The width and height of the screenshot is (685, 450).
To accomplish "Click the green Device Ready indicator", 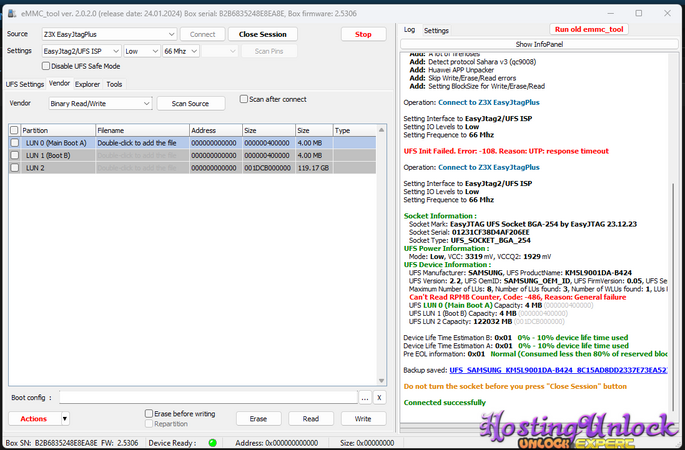I will (212, 442).
